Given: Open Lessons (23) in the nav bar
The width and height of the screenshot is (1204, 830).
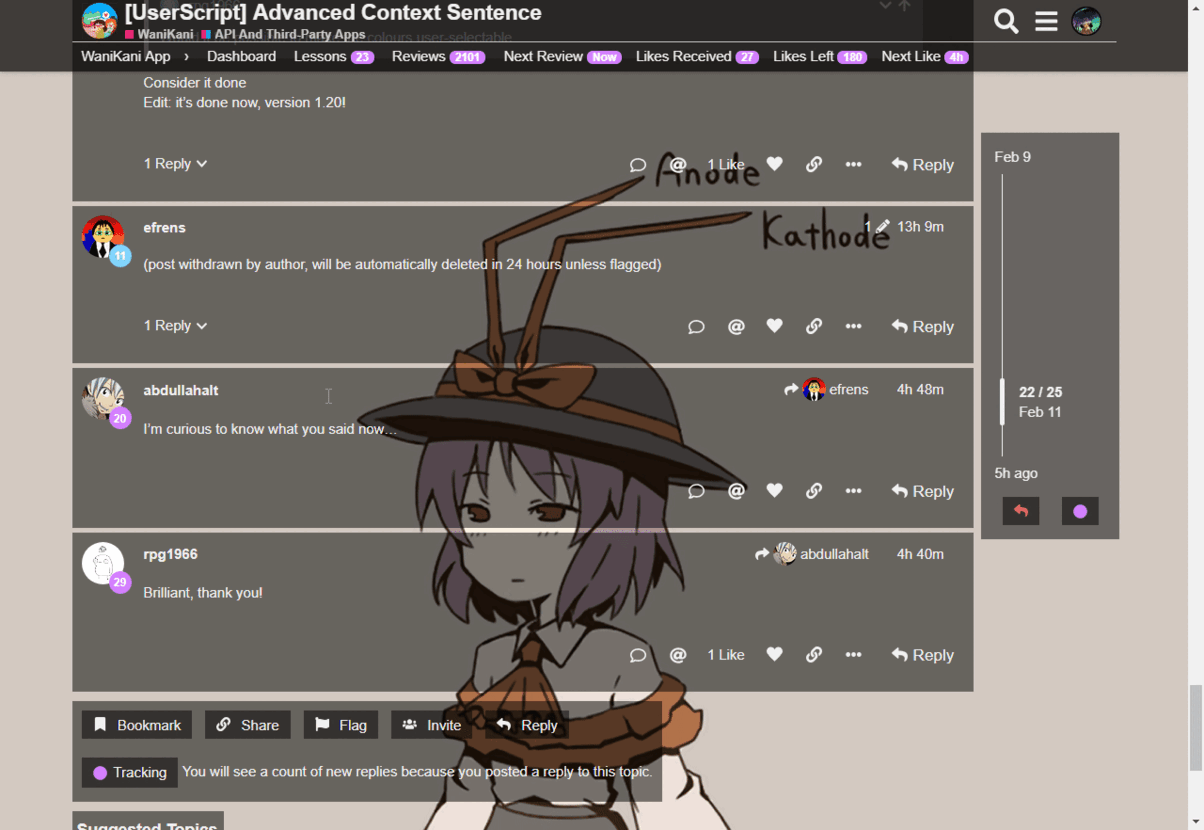Looking at the screenshot, I should [x=334, y=57].
